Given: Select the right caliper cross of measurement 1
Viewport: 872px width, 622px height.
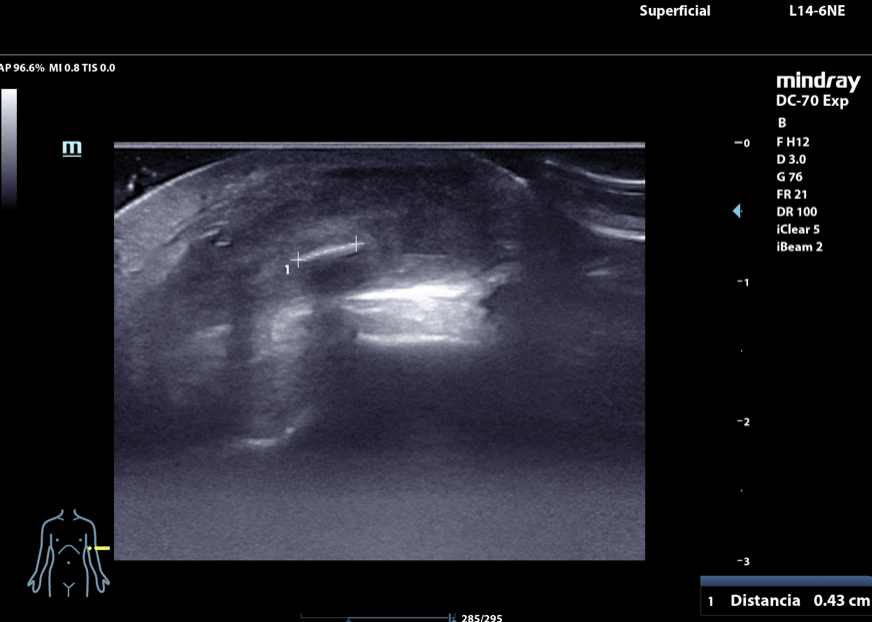Looking at the screenshot, I should point(357,243).
